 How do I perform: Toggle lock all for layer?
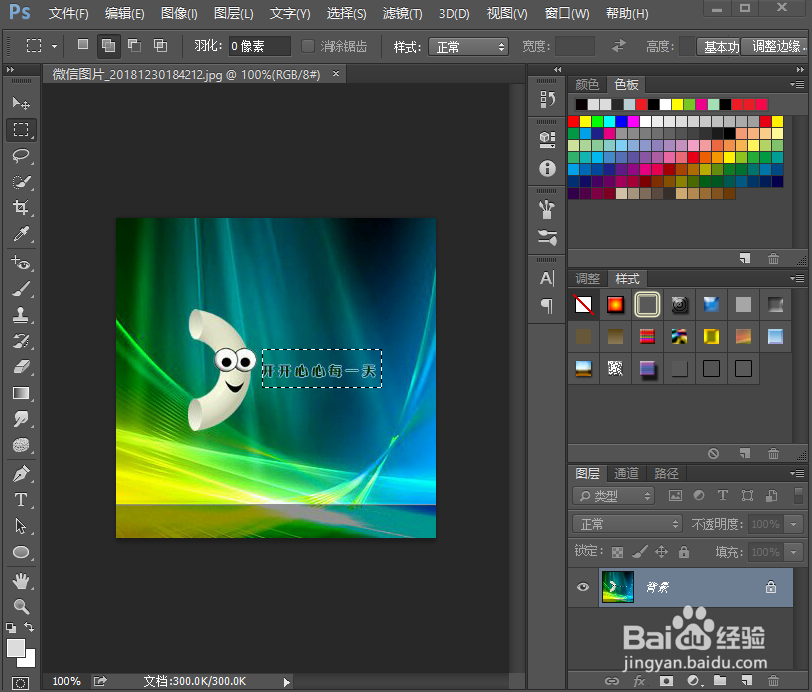(x=684, y=552)
